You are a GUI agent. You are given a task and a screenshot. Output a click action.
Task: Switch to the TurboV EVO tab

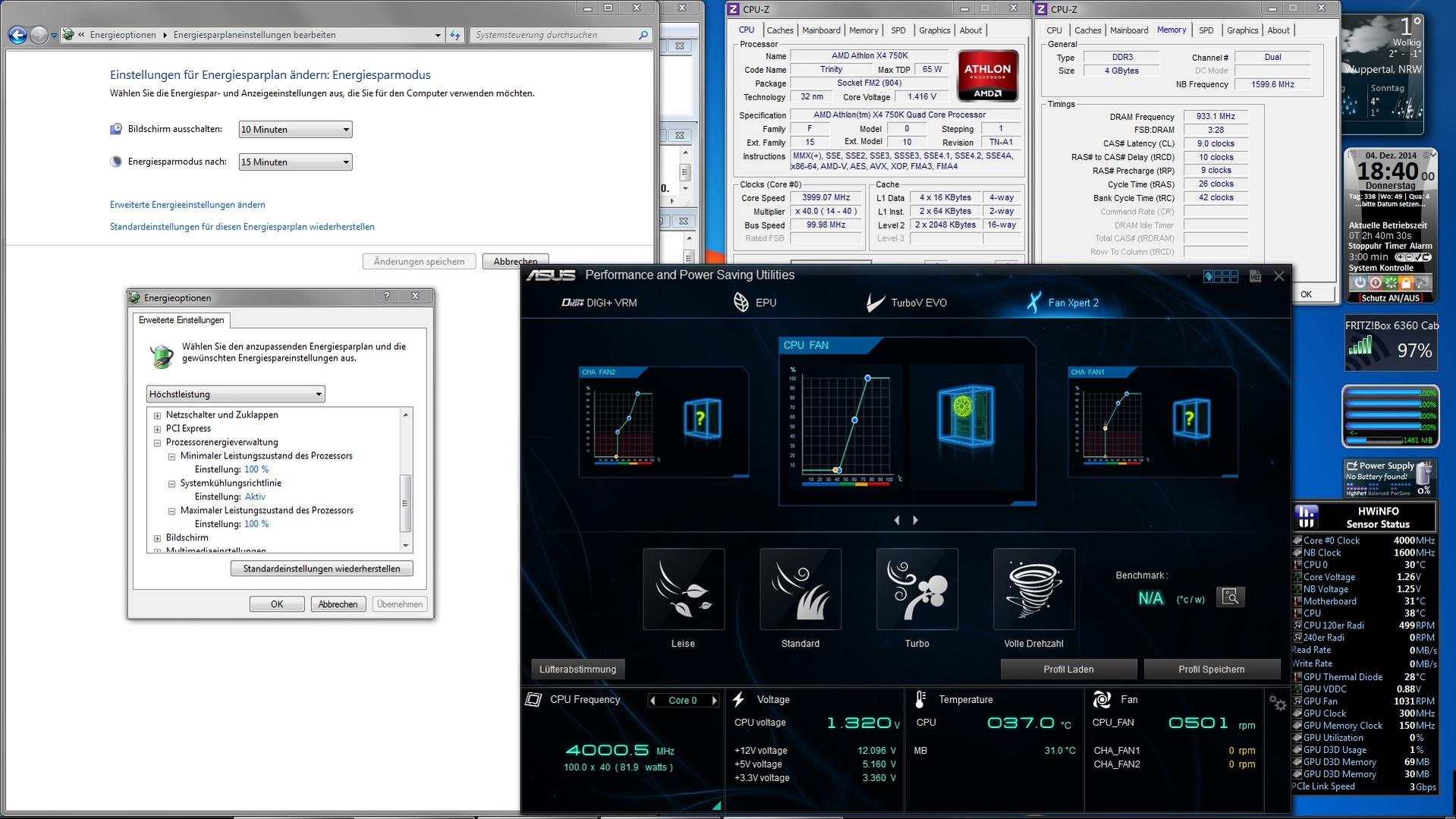907,303
